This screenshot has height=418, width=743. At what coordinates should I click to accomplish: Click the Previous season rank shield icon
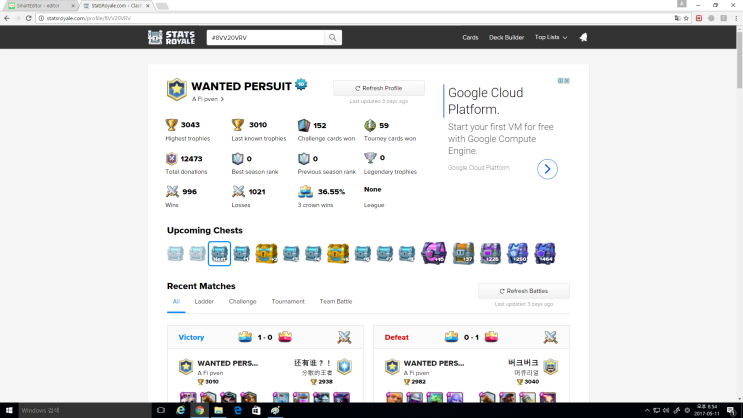pos(304,158)
